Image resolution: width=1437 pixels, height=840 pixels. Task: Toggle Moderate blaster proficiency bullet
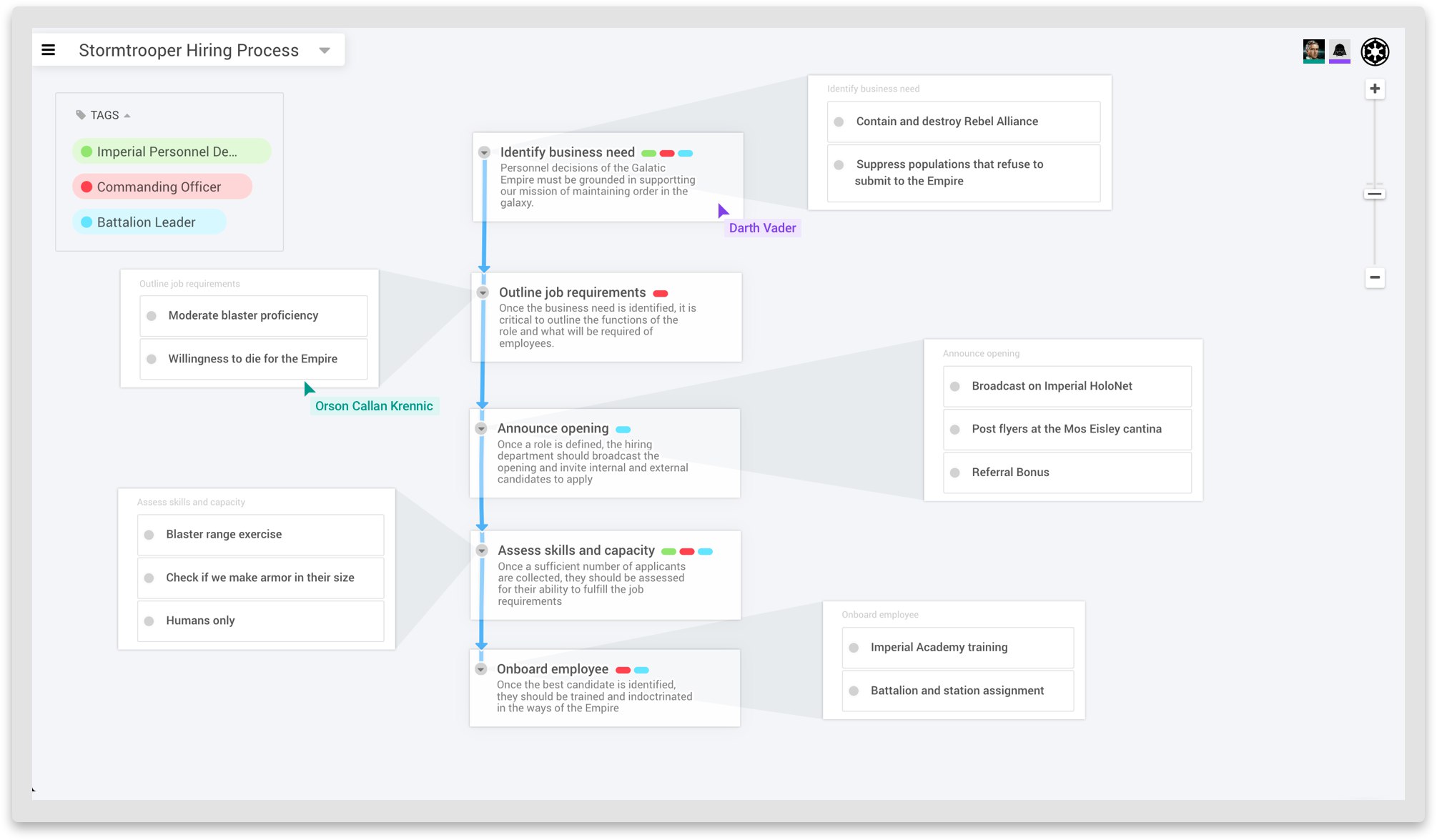pos(152,316)
